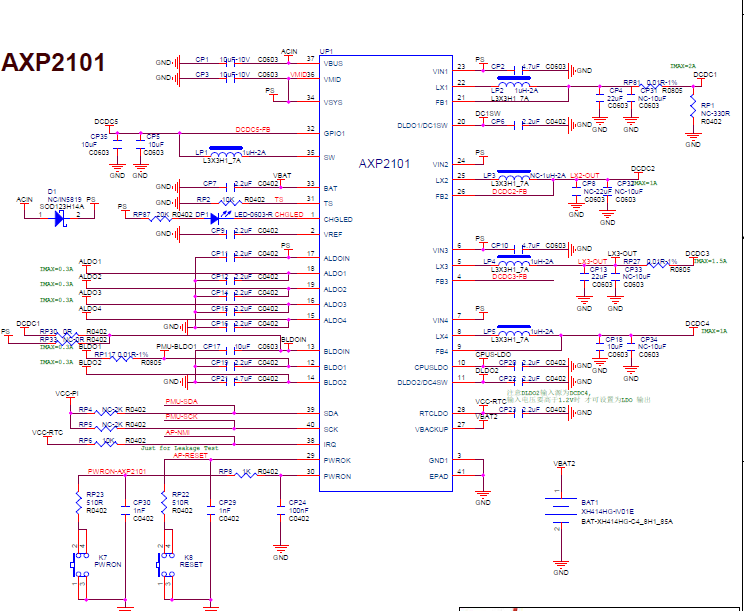Click the large AXP2101 title heading
The image size is (744, 611).
pos(53,63)
